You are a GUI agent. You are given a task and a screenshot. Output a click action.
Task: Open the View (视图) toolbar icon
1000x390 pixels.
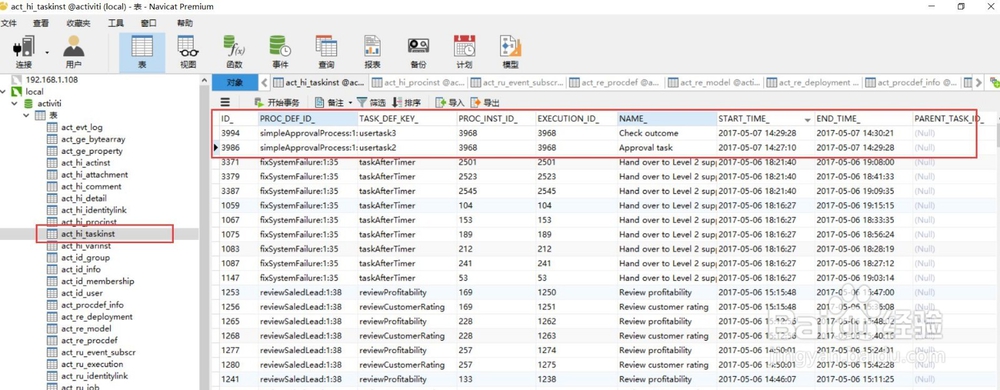(188, 52)
